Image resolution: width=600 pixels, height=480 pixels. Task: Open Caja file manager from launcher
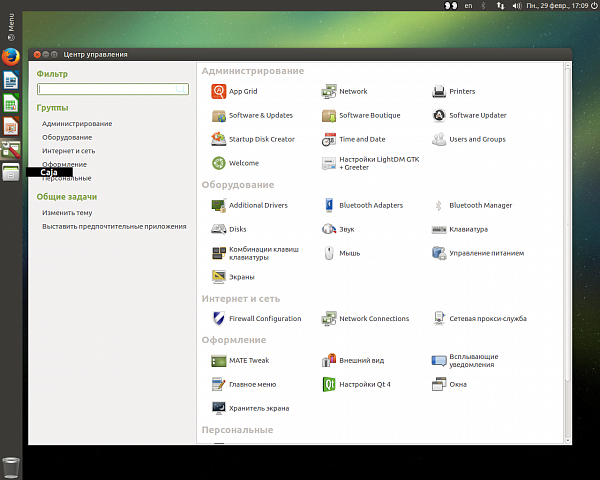[x=11, y=172]
